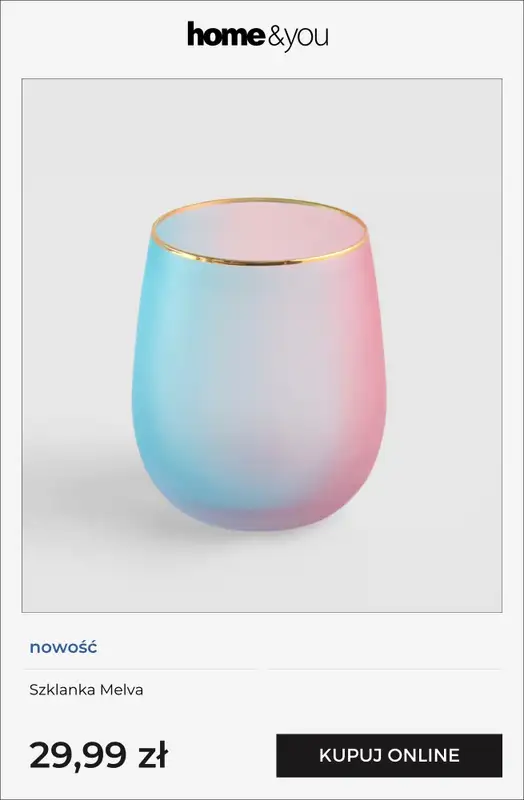Click the 29,99 zł price
The width and height of the screenshot is (524, 800).
[98, 756]
